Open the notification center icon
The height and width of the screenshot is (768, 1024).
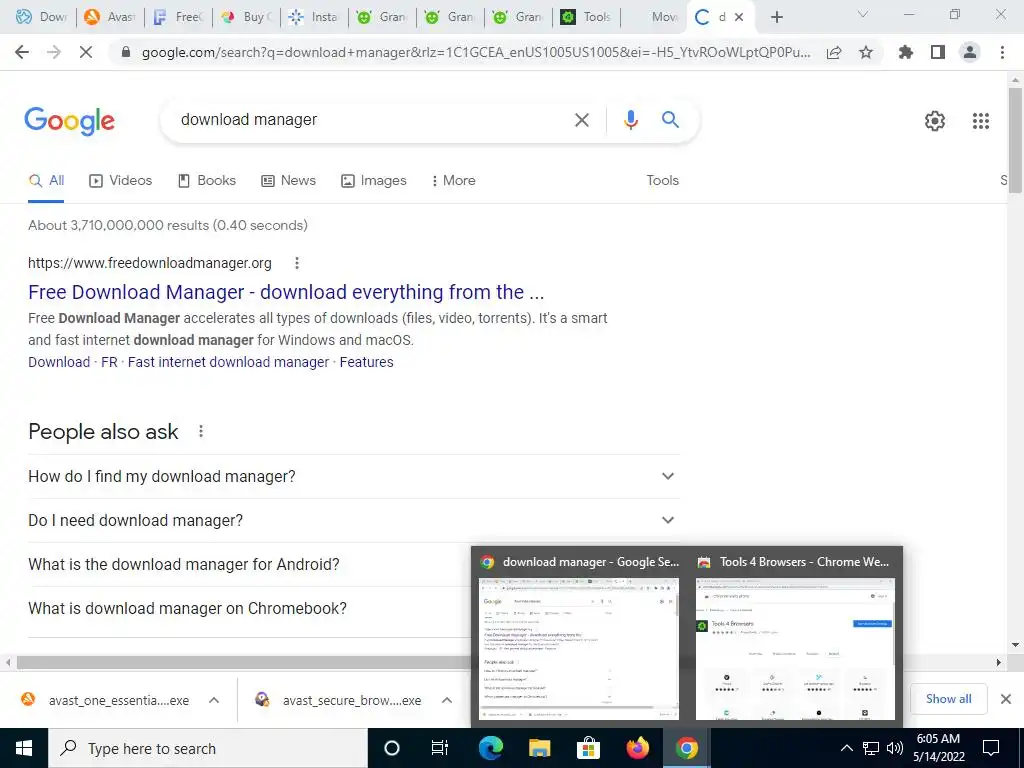pos(991,748)
